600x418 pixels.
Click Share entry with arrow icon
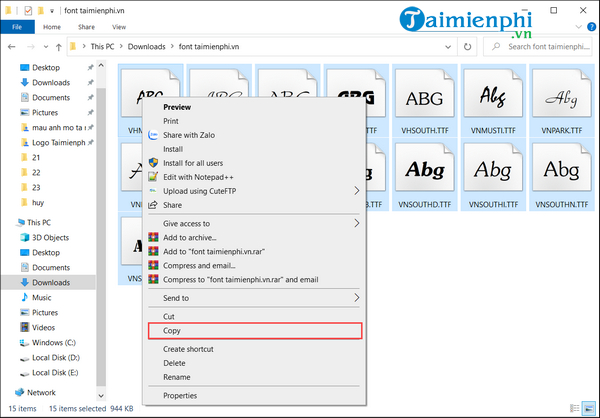[254, 205]
